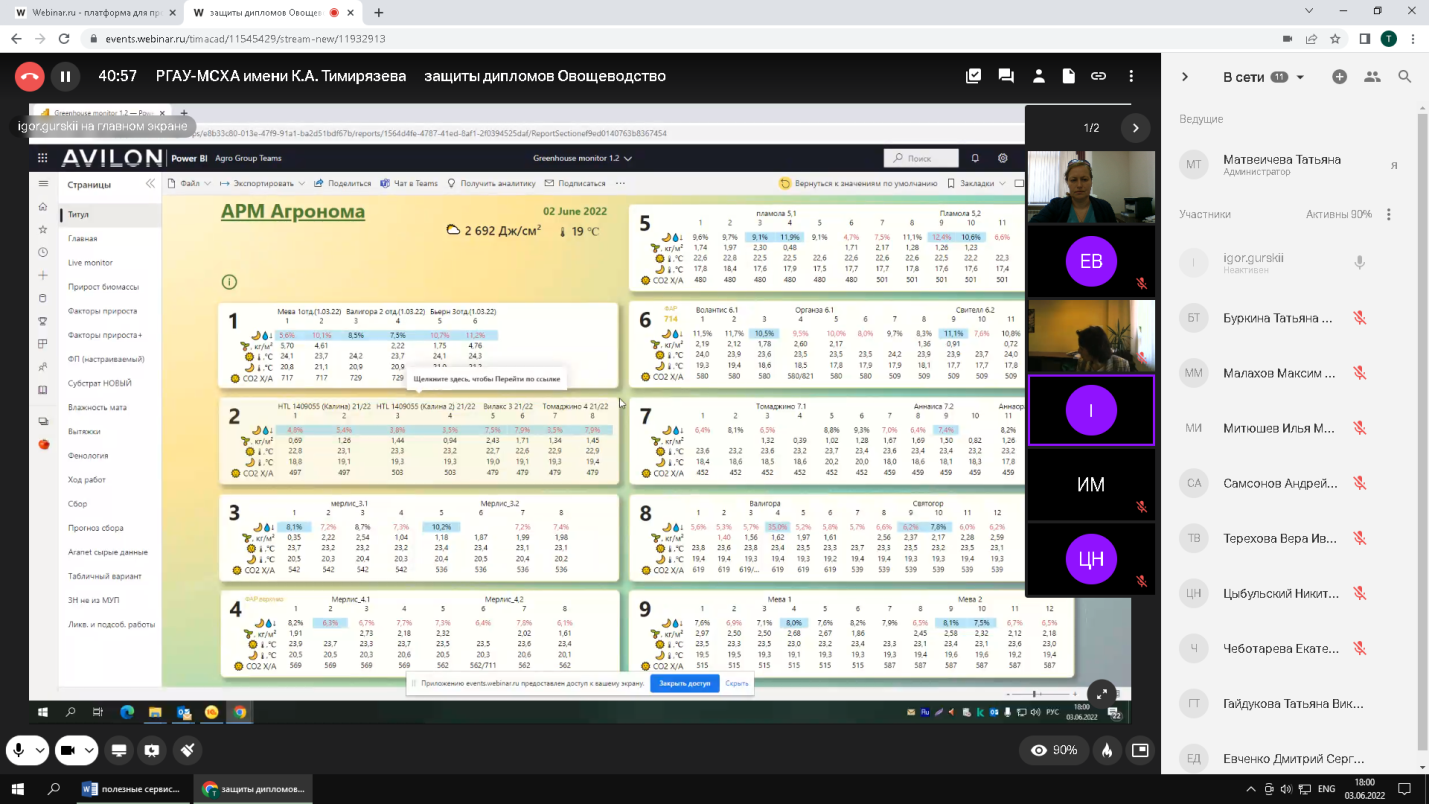Open camera settings chevron

click(90, 750)
